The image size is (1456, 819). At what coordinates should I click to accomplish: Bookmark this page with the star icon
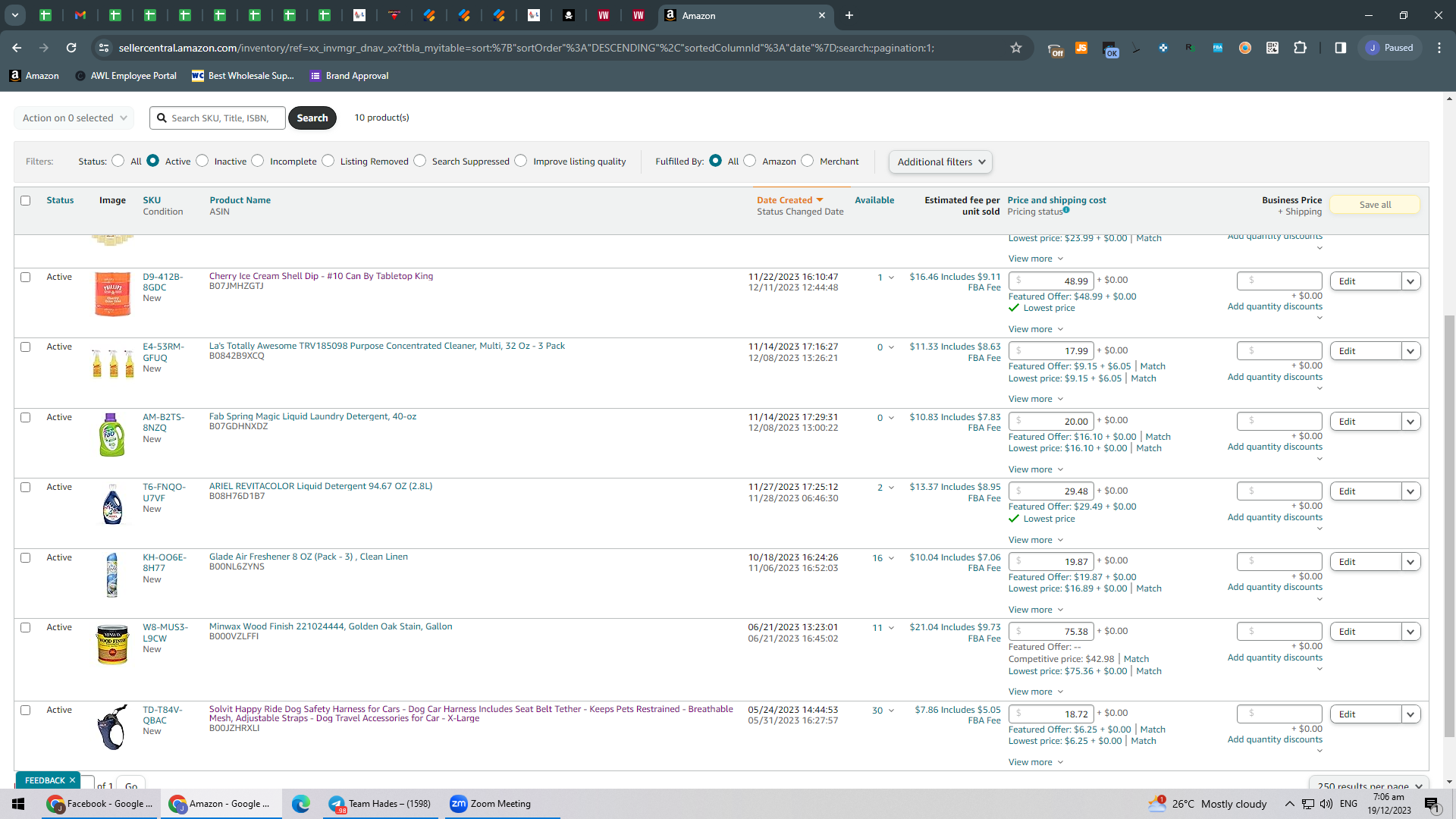[1016, 48]
